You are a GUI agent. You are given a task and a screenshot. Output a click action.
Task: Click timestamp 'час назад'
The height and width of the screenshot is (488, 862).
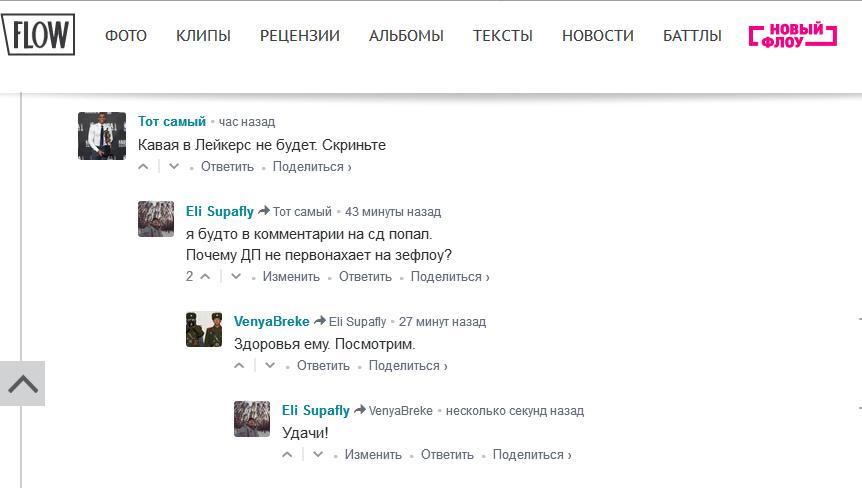(x=247, y=122)
